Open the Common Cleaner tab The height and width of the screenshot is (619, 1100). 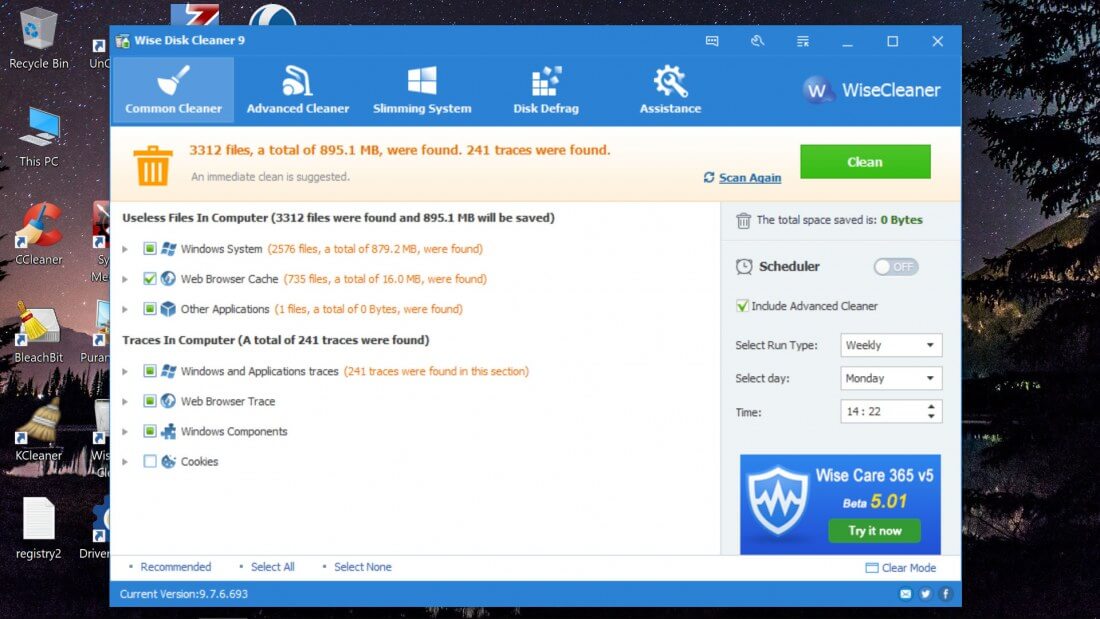tap(173, 90)
